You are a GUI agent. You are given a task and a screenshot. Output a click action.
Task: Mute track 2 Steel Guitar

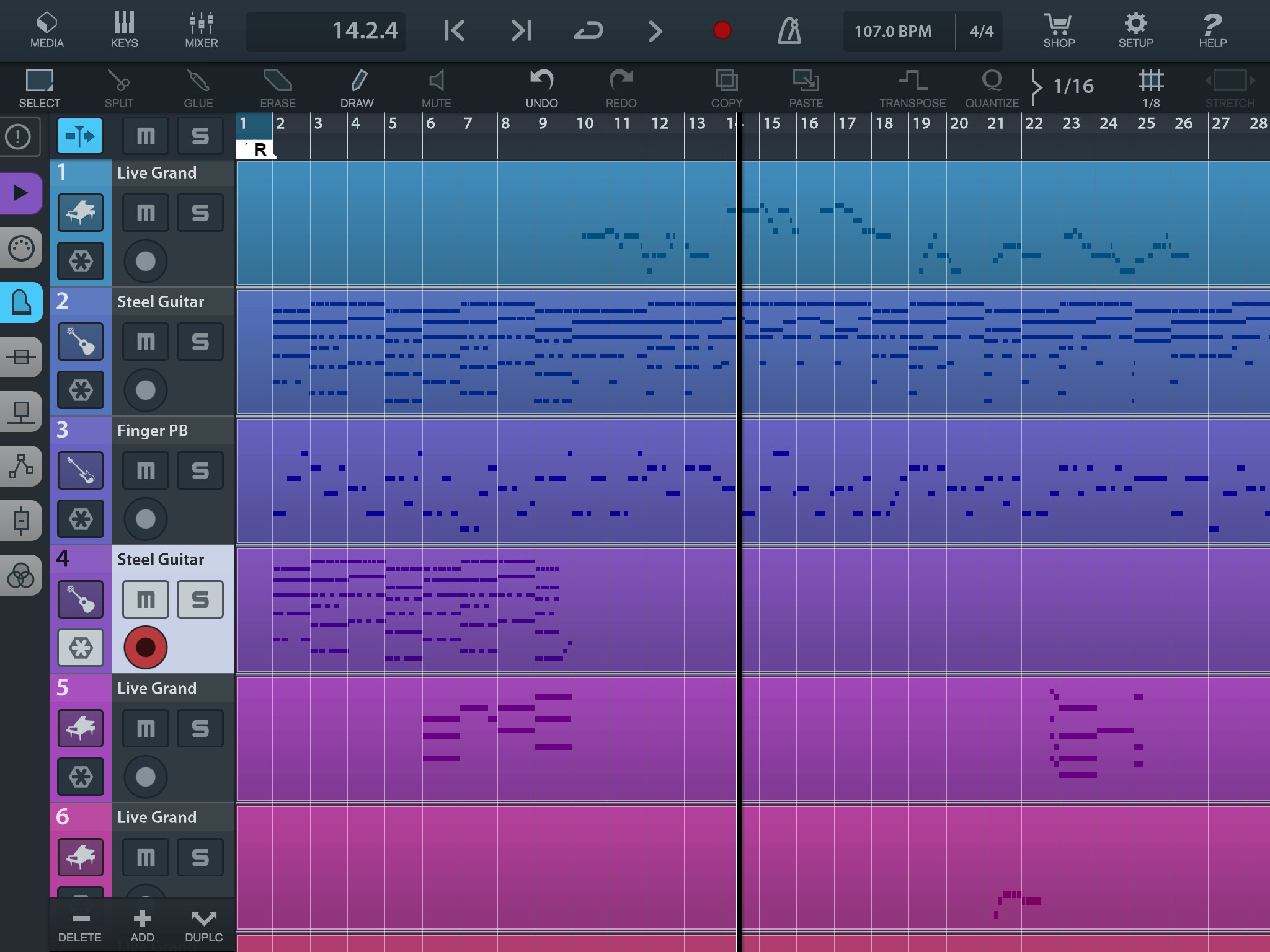(x=146, y=342)
